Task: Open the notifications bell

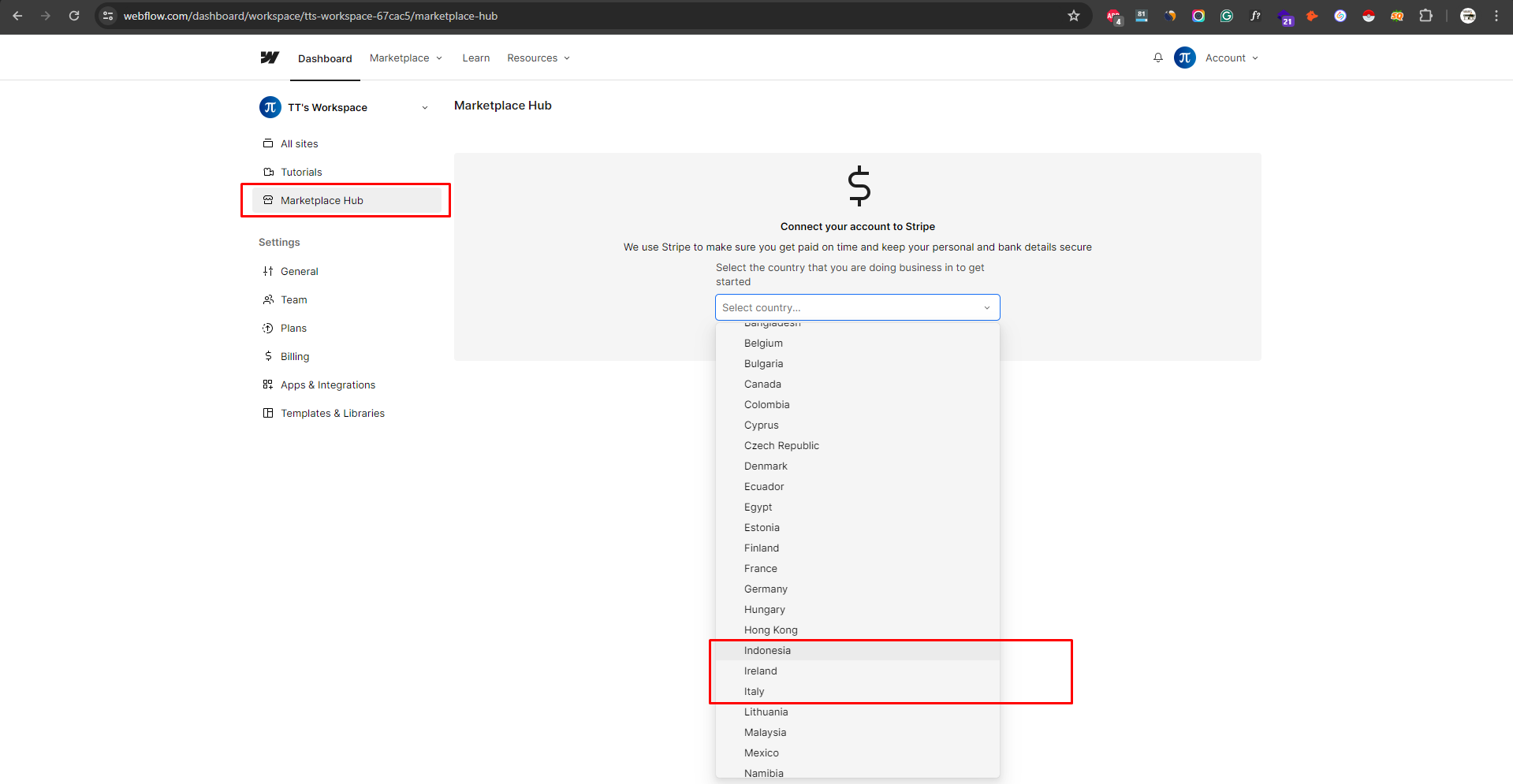Action: click(1158, 58)
